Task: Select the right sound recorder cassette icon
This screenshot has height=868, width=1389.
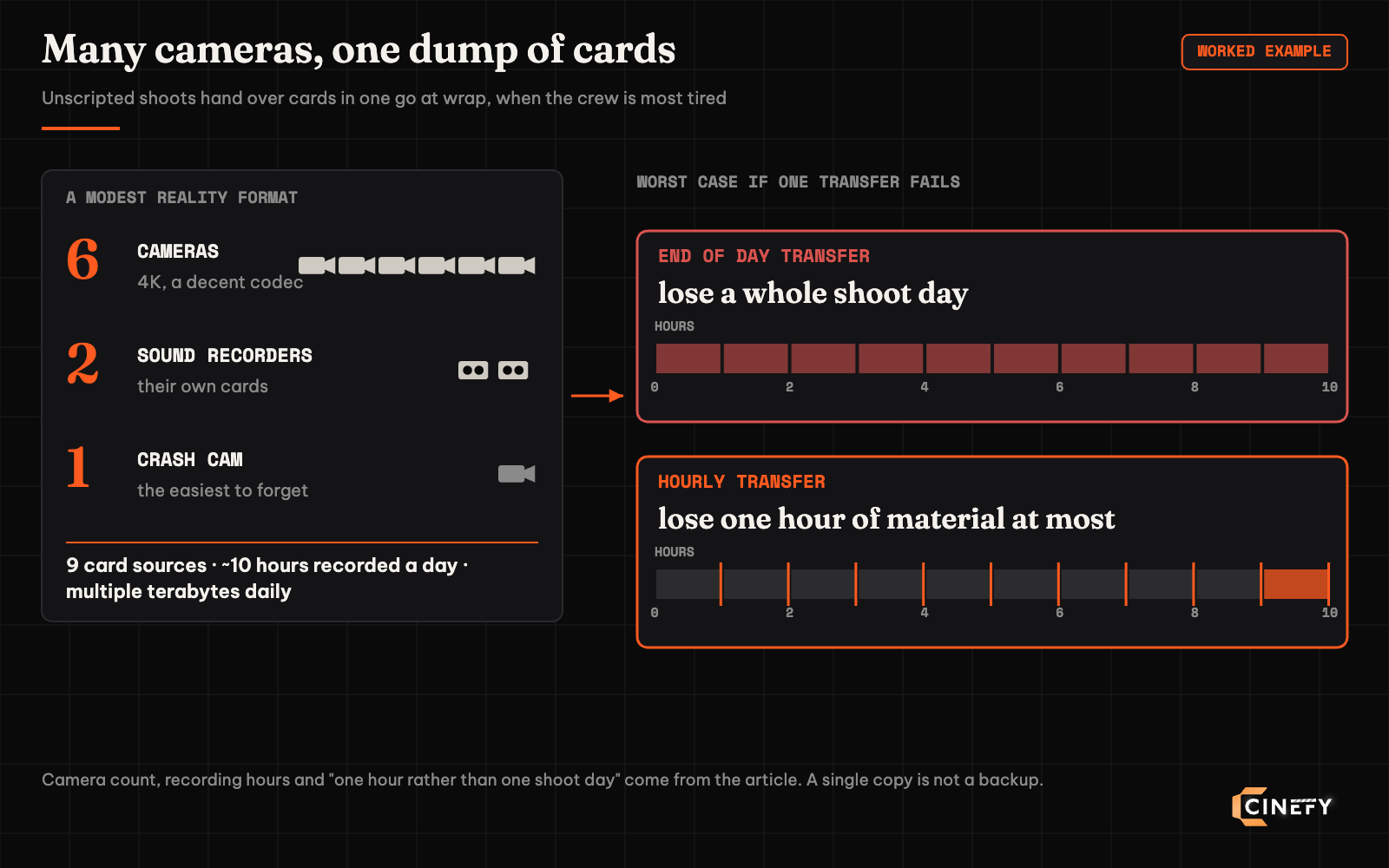Action: 513,371
